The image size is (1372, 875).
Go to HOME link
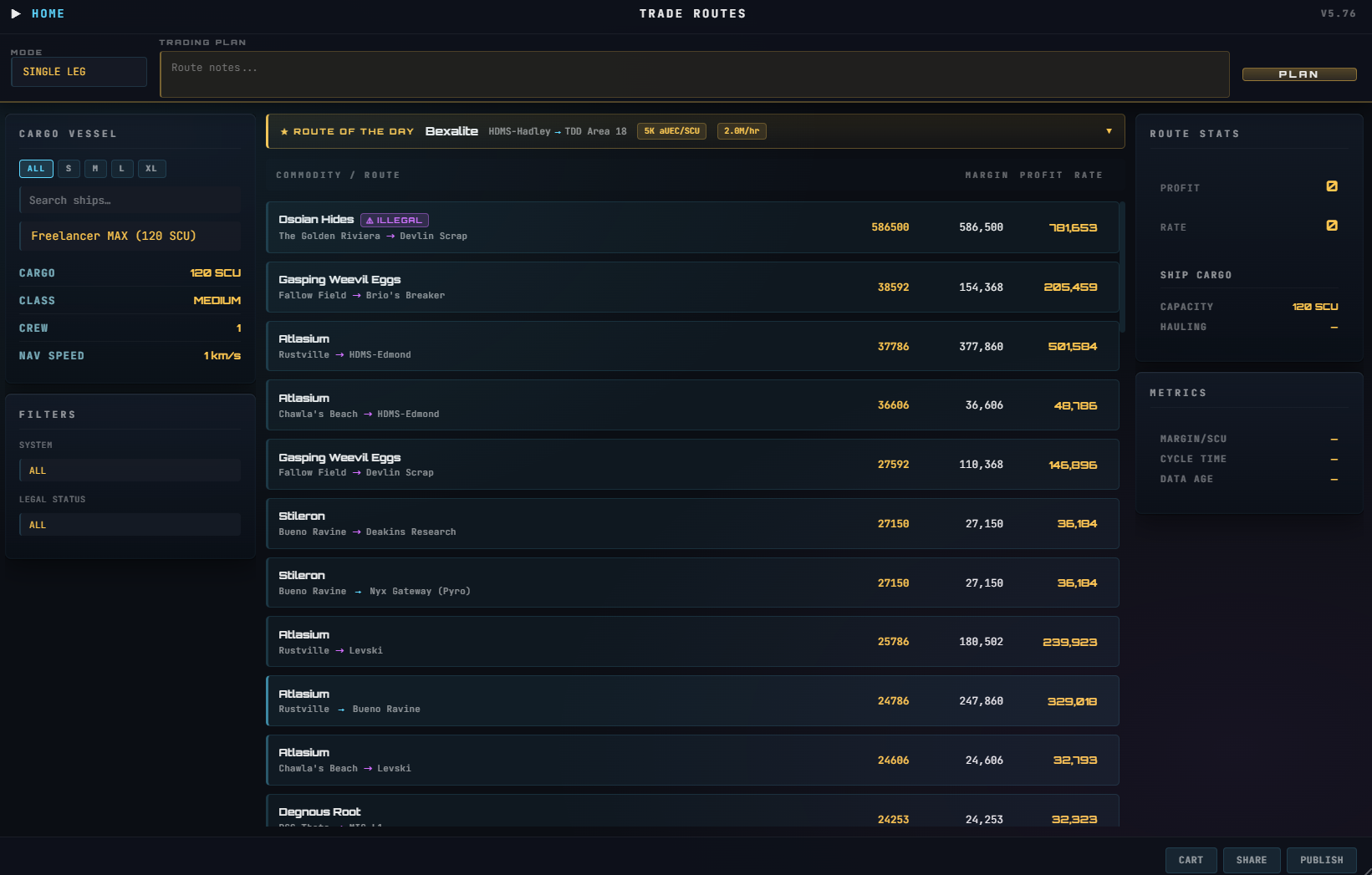tap(48, 13)
